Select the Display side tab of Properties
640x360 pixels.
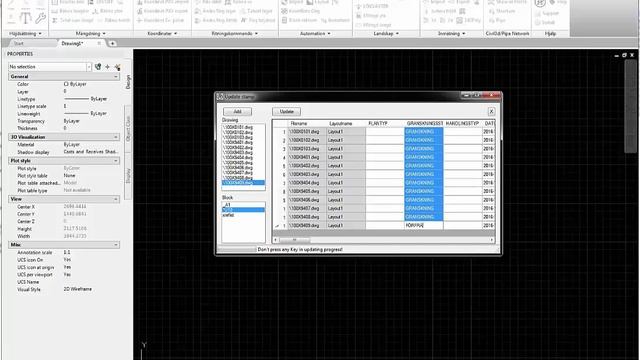coord(128,176)
